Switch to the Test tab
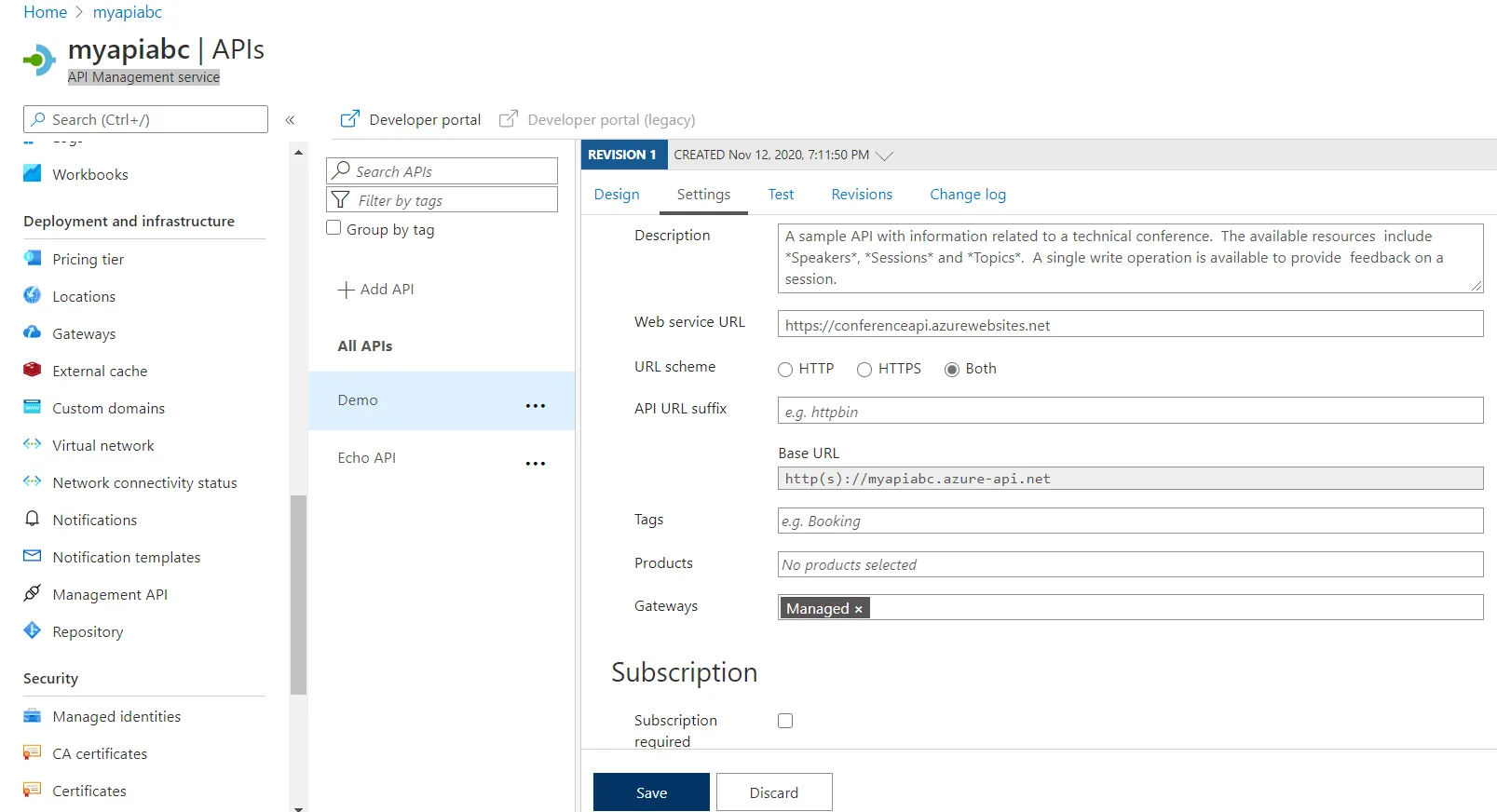Screen dimensions: 1497x812 (x=781, y=194)
